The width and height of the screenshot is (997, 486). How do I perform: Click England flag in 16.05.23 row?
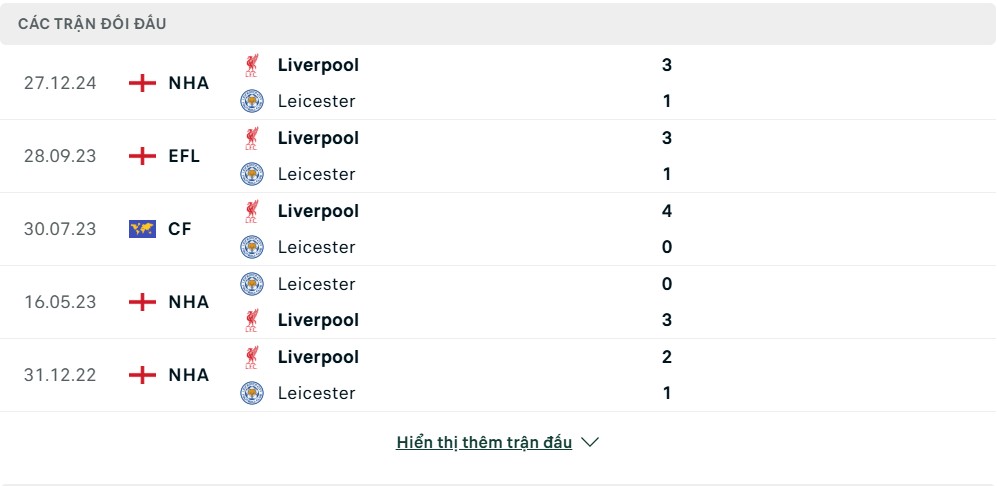[x=142, y=302]
